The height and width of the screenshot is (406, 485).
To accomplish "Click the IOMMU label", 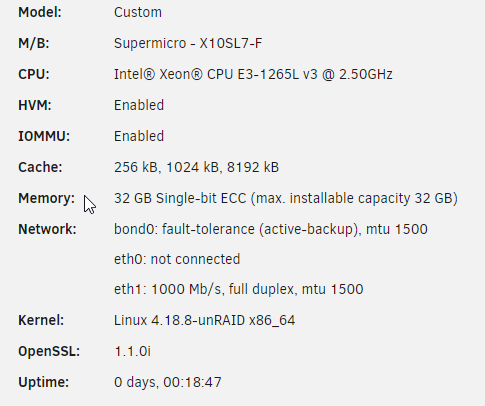I will pos(44,136).
